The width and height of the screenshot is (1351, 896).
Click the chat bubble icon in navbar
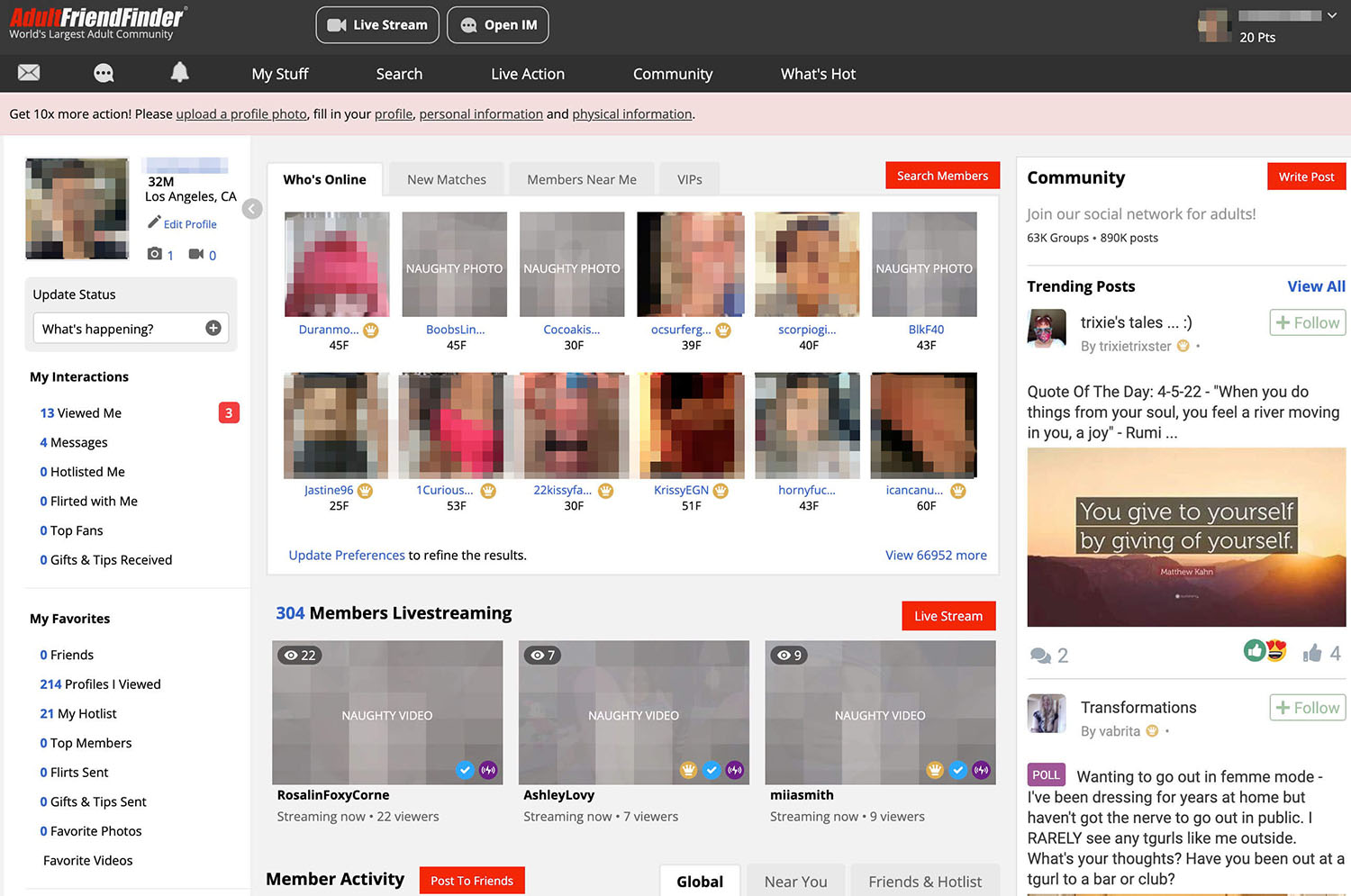(104, 73)
